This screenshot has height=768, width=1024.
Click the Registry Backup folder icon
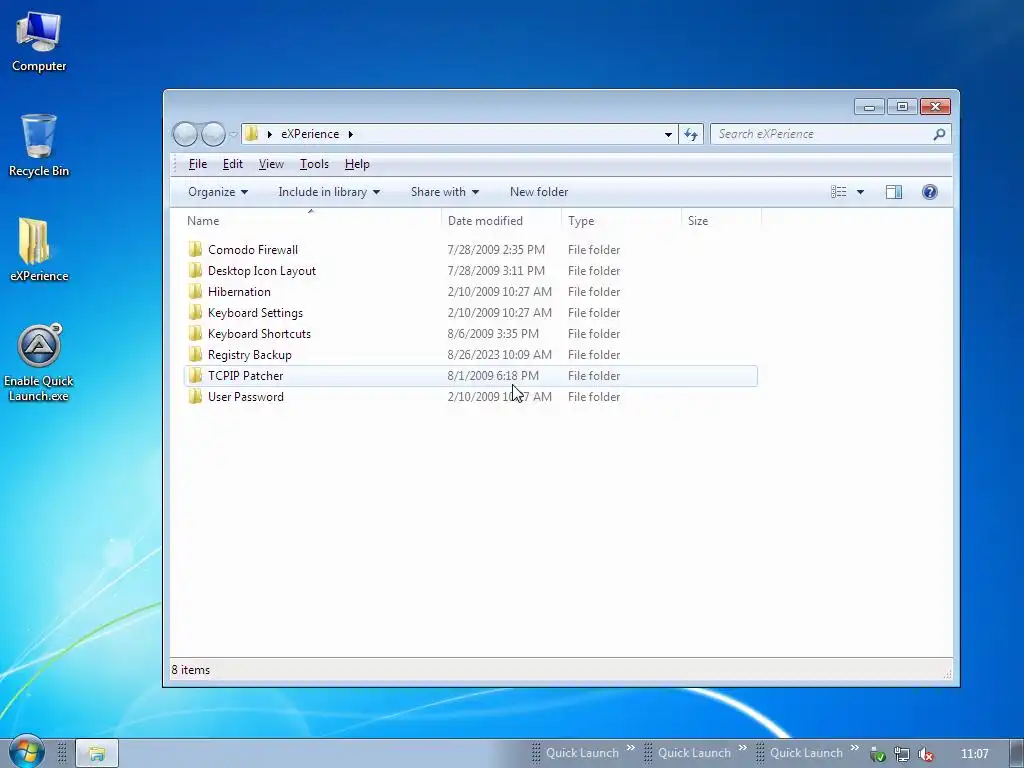pos(195,355)
